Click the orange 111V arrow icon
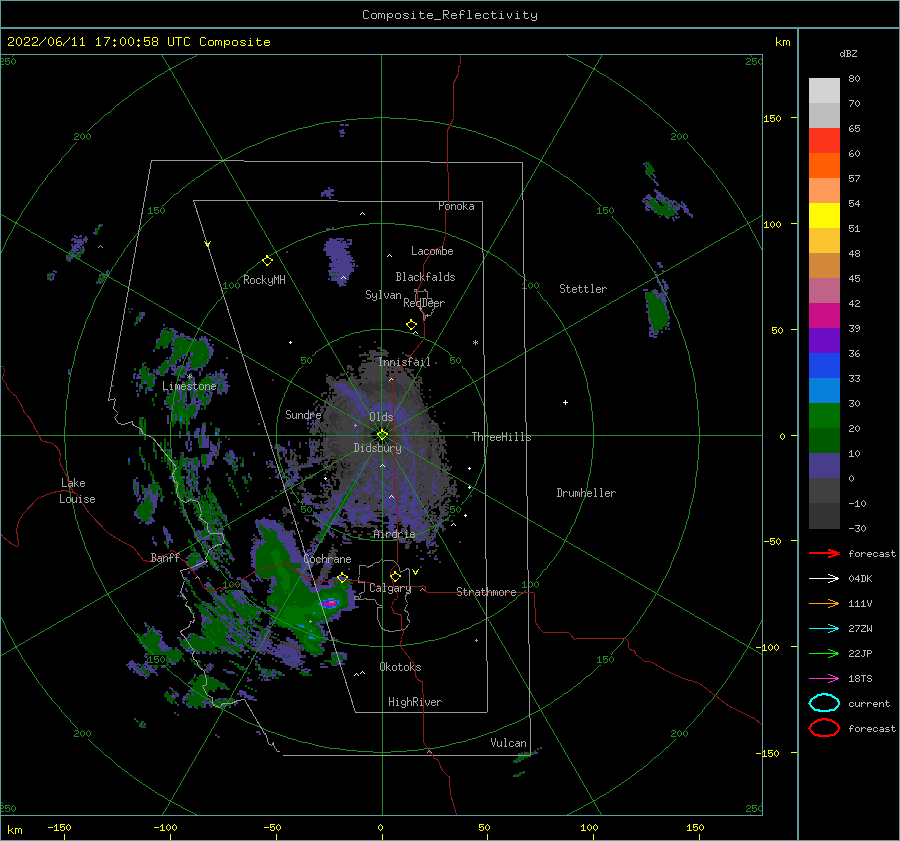The image size is (900, 841). 824,603
